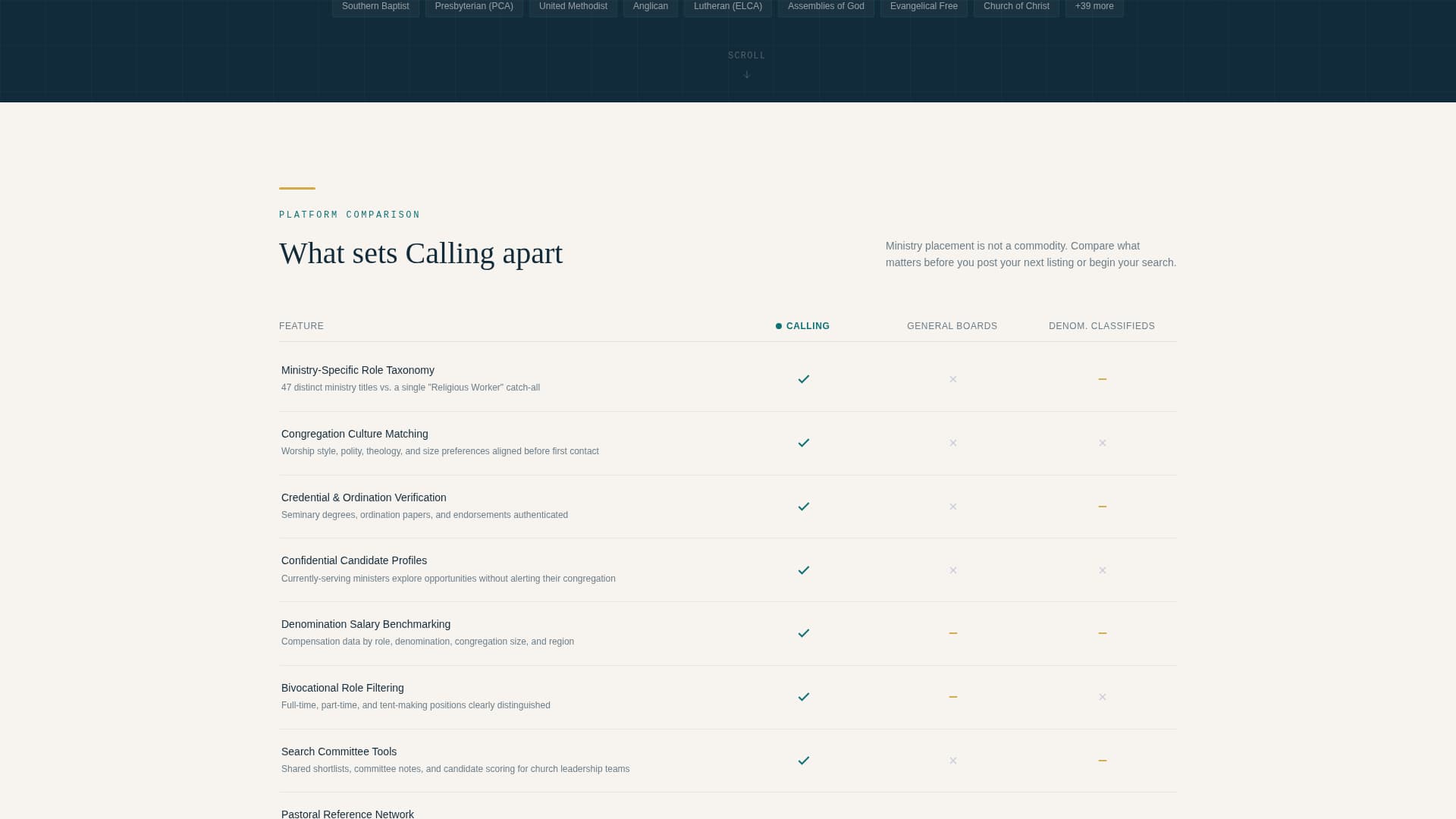
Task: Click General Boards X for Ministry-Specific Role Taxonomy
Action: [953, 379]
